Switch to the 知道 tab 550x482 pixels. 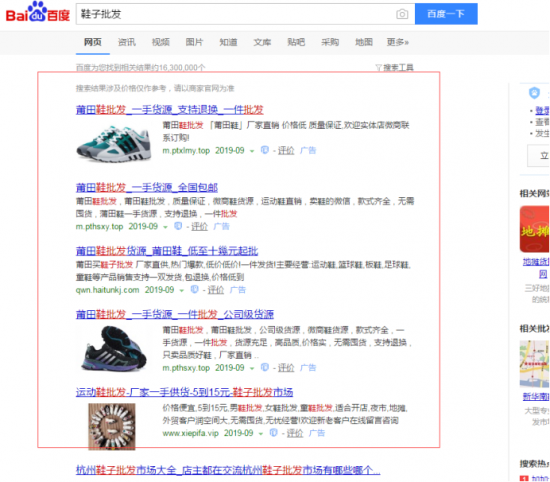click(228, 42)
